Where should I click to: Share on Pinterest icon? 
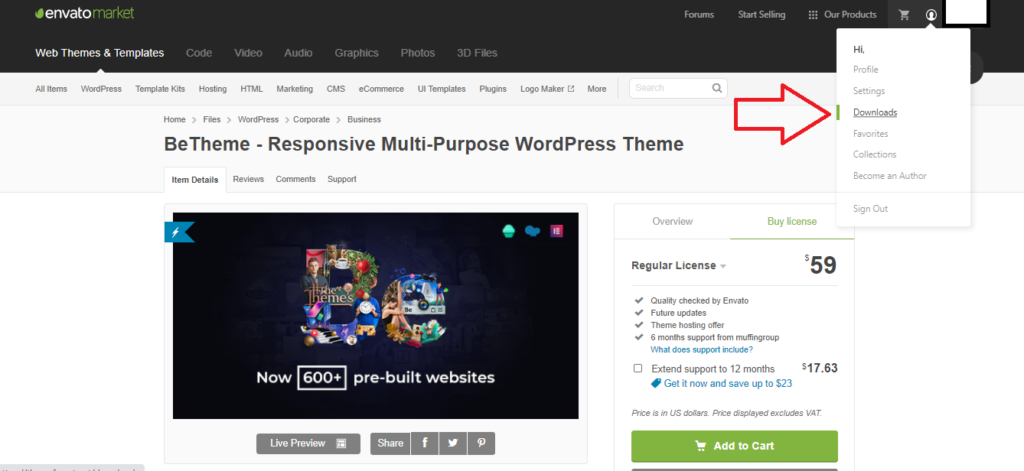coord(481,443)
